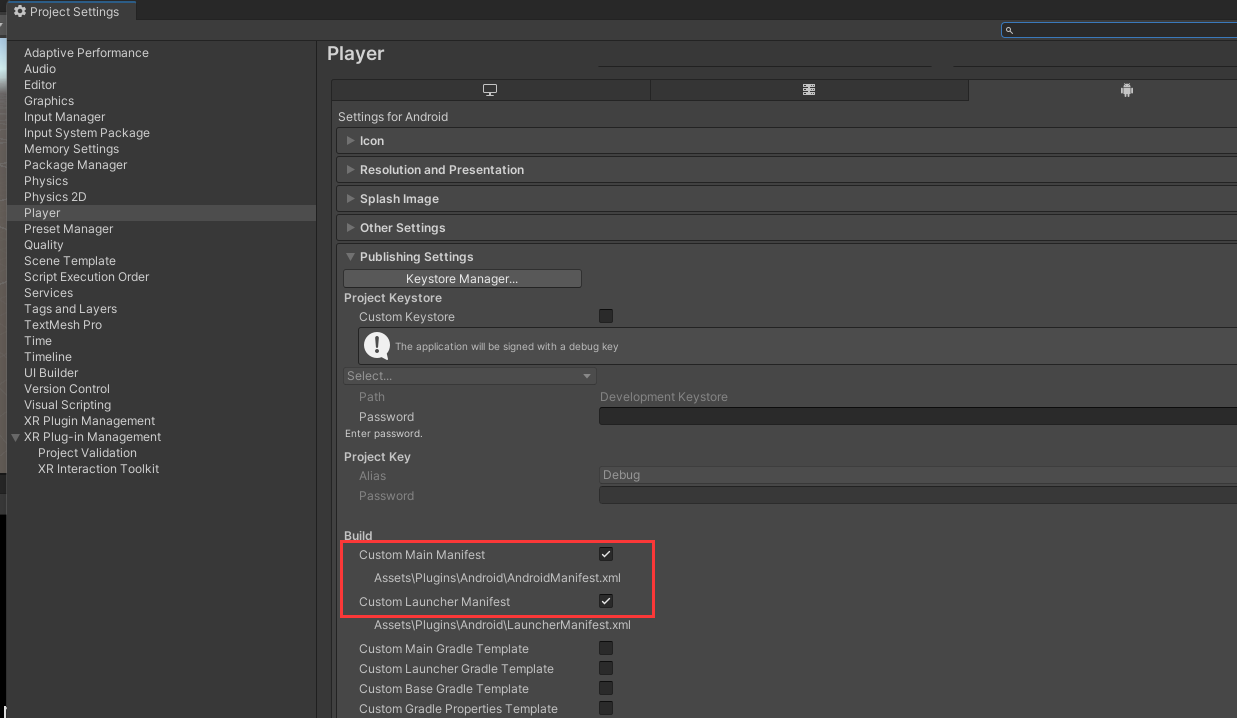Enable Custom Main Gradle Template
The image size is (1237, 718).
pyautogui.click(x=605, y=648)
